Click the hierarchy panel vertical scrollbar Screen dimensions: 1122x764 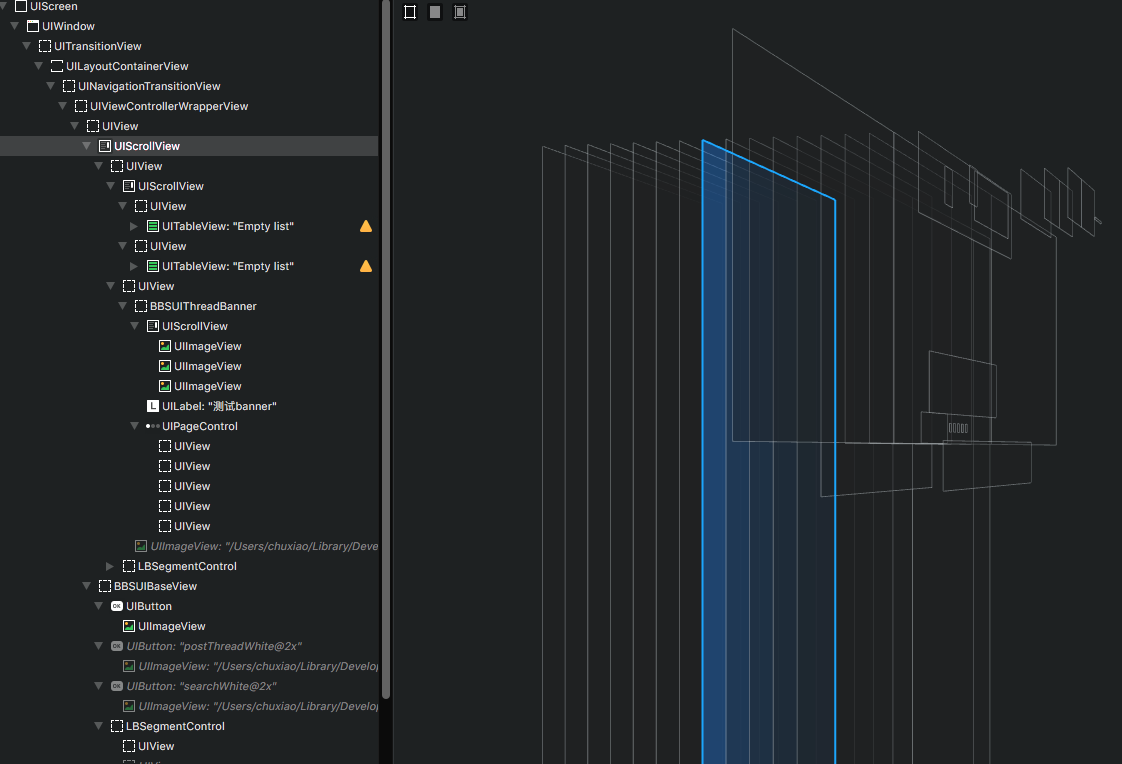tap(386, 350)
